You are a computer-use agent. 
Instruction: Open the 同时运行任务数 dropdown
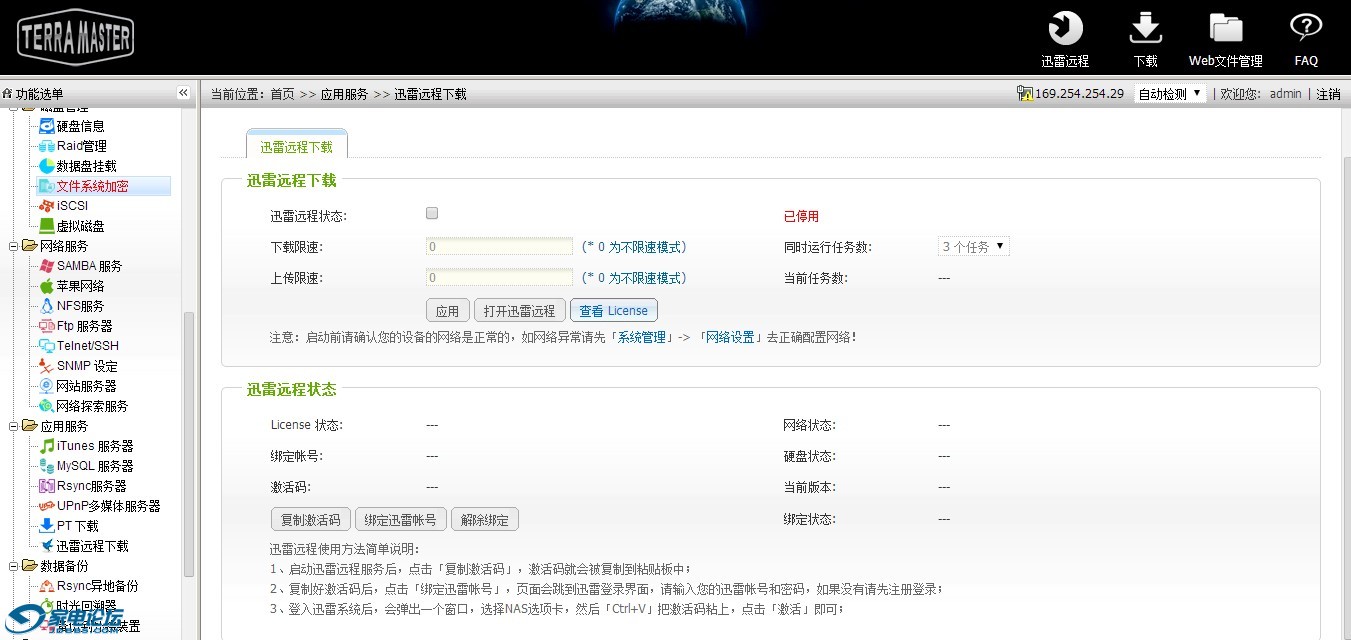[973, 246]
